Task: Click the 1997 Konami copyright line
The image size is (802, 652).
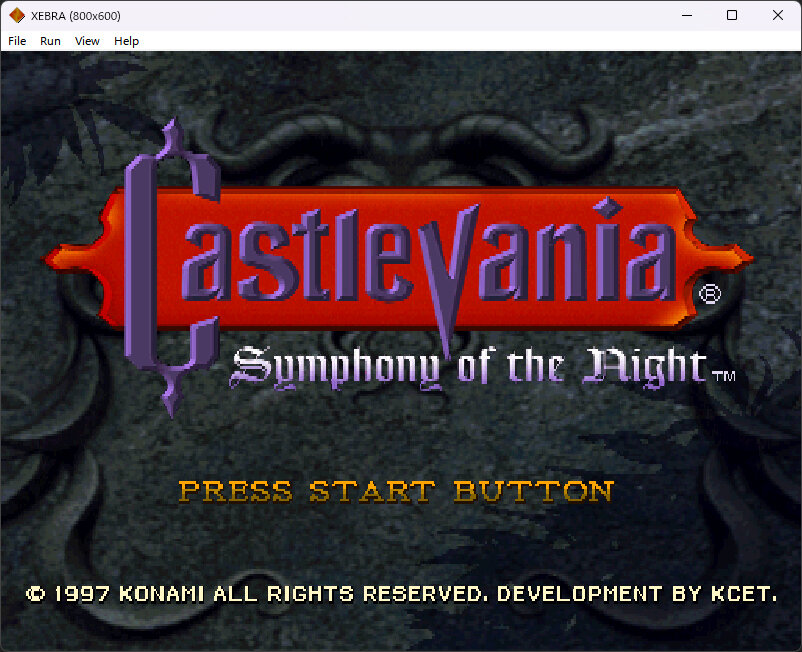Action: (x=402, y=594)
